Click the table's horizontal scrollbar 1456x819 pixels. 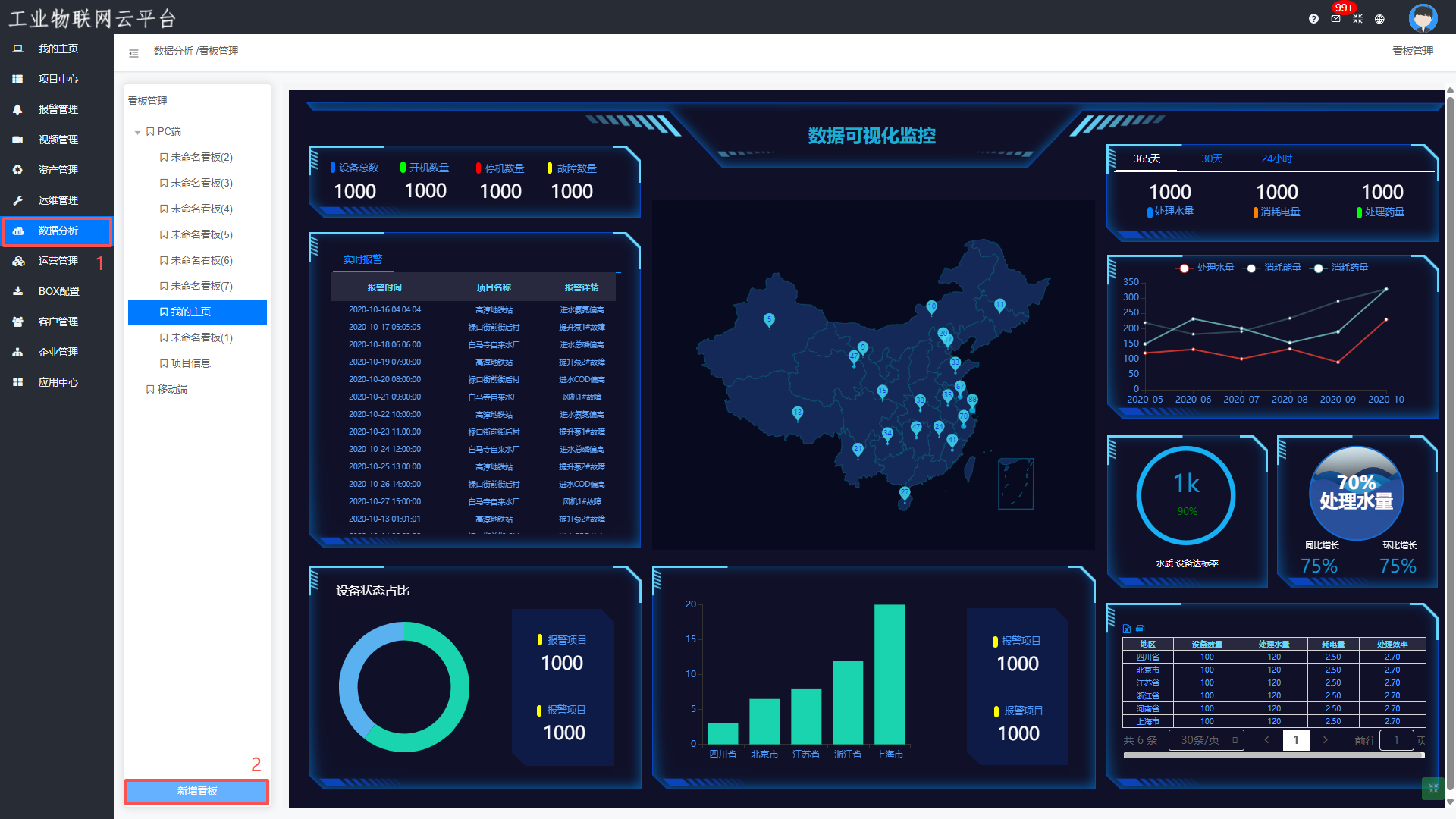pyautogui.click(x=1273, y=755)
